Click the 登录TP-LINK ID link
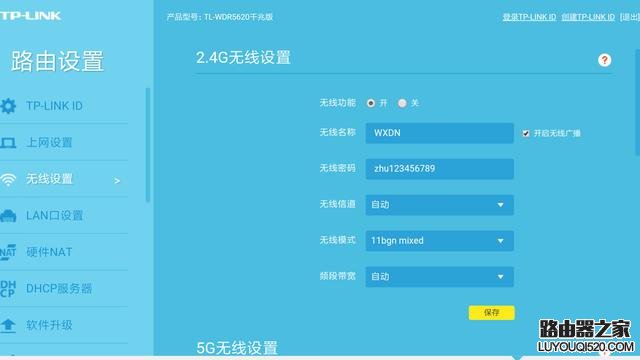This screenshot has width=640, height=360. pos(529,17)
